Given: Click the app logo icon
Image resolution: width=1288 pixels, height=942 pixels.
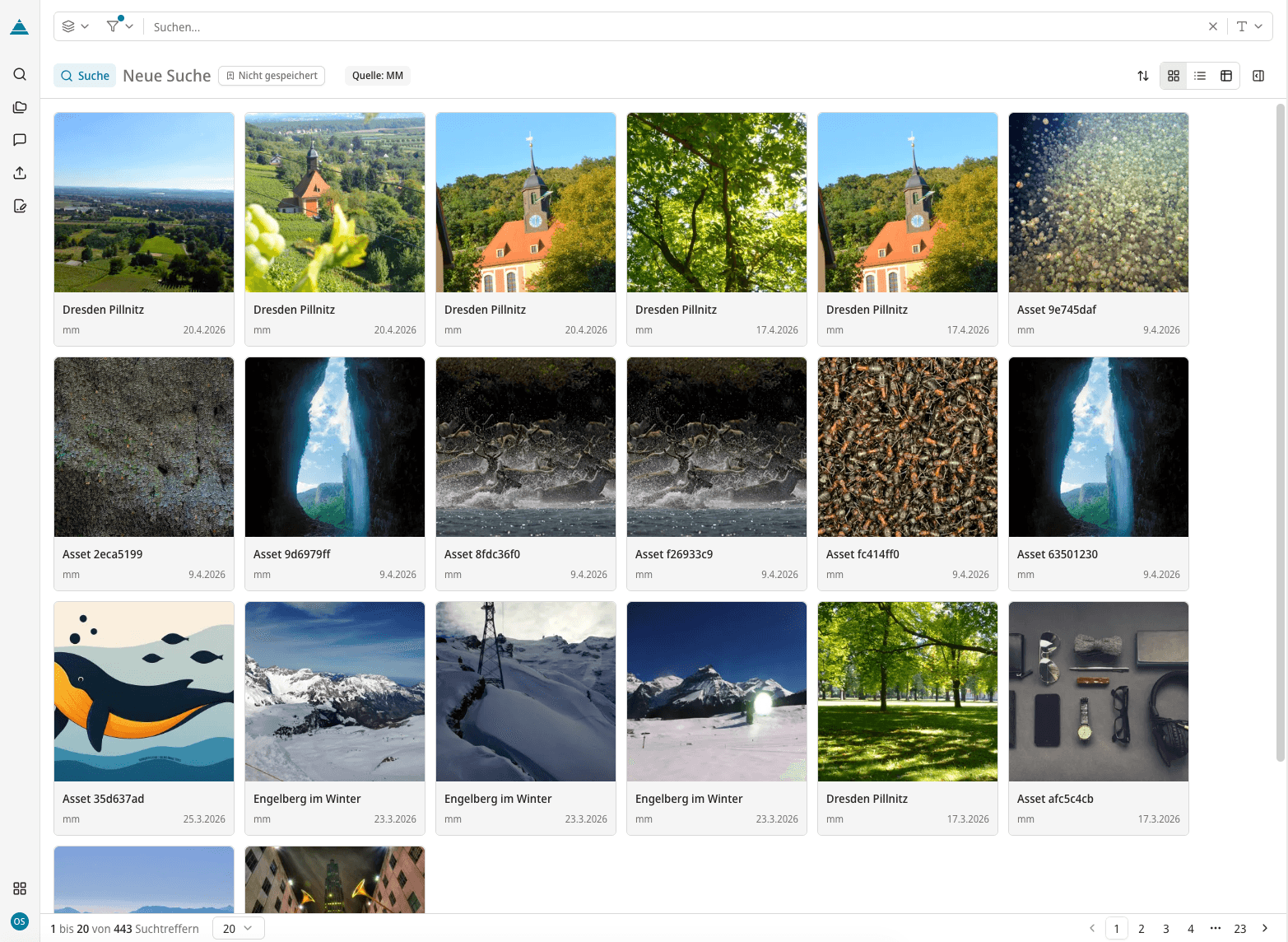Looking at the screenshot, I should [20, 27].
